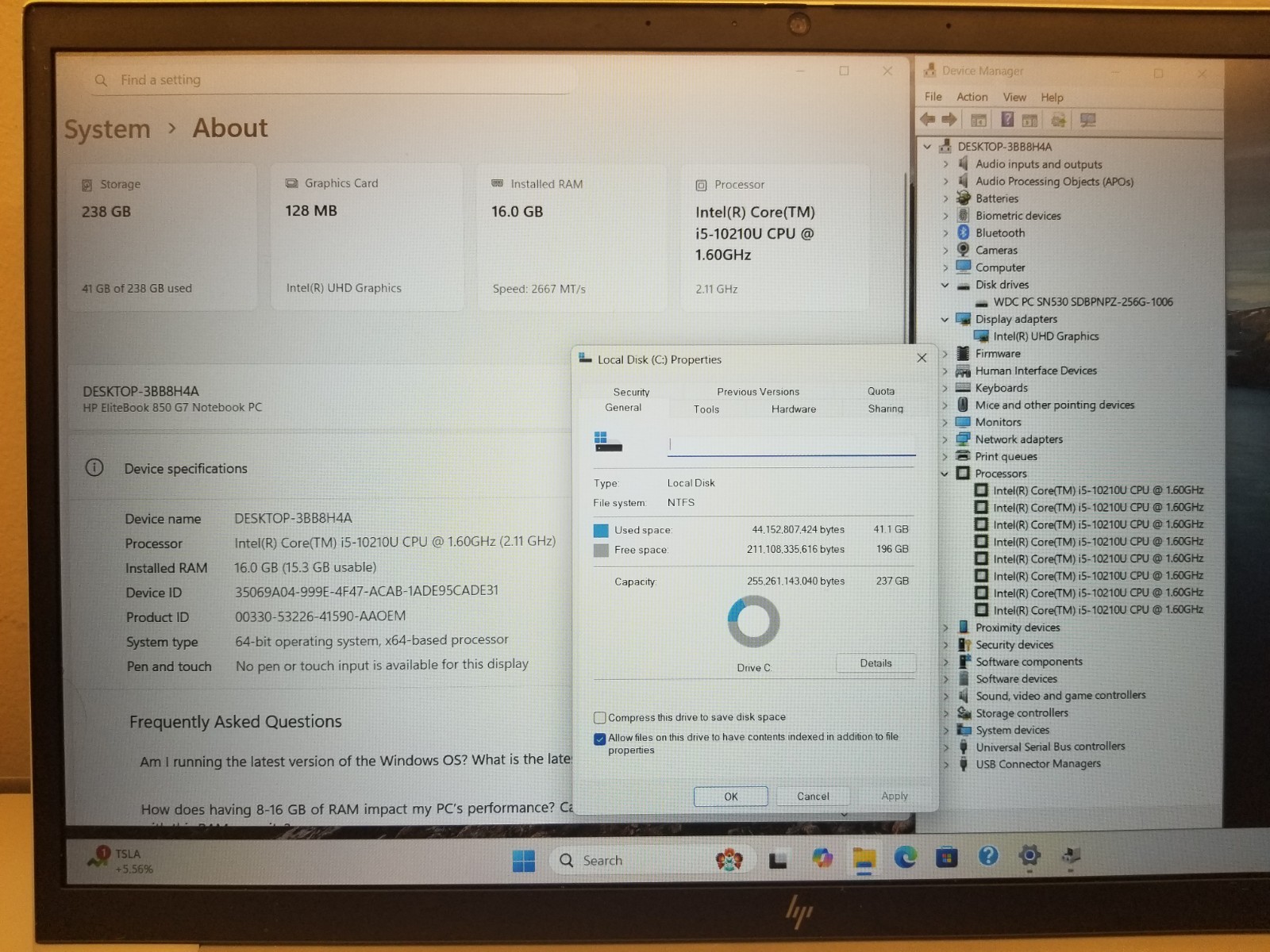Image resolution: width=1270 pixels, height=952 pixels.
Task: Open the Action menu in Device Manager
Action: (972, 97)
